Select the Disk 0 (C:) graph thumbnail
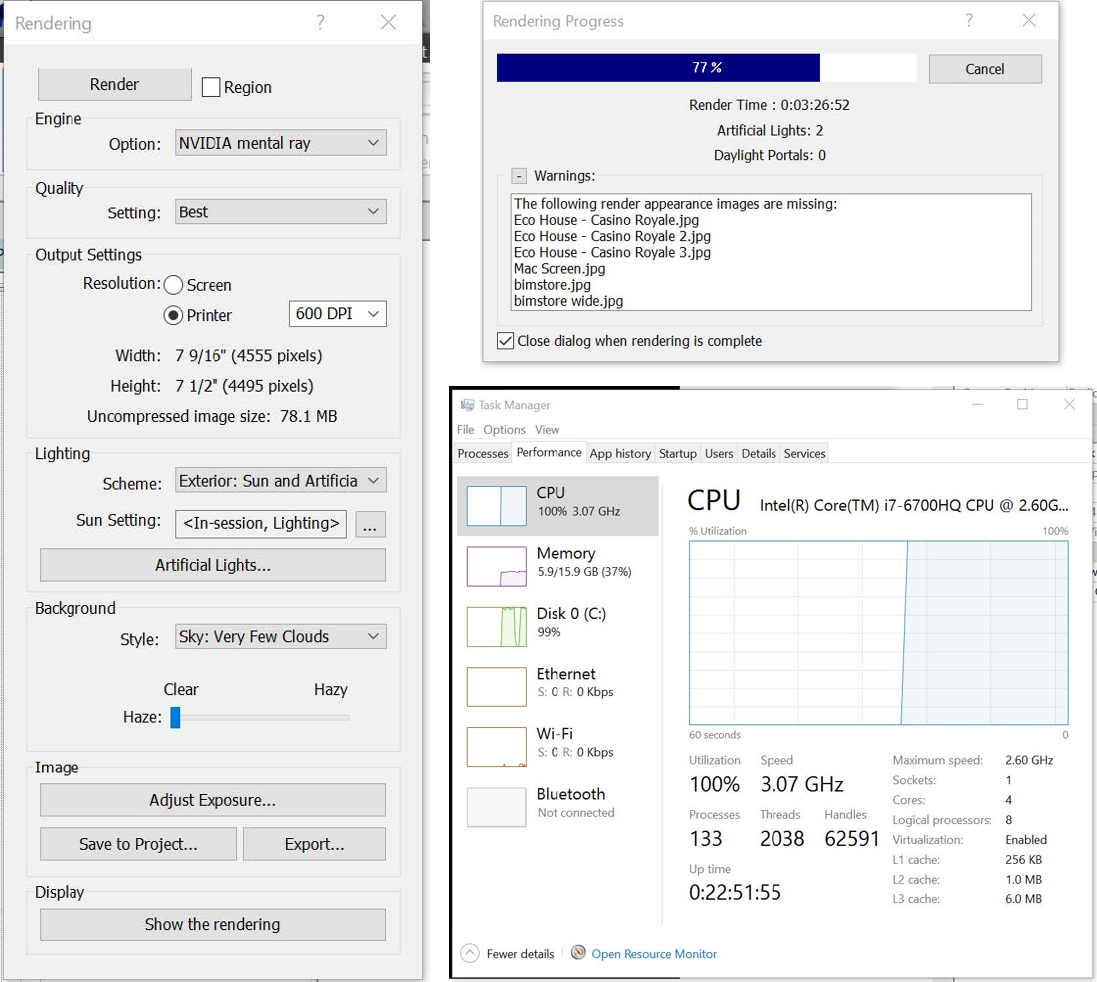Image resolution: width=1097 pixels, height=982 pixels. point(497,627)
